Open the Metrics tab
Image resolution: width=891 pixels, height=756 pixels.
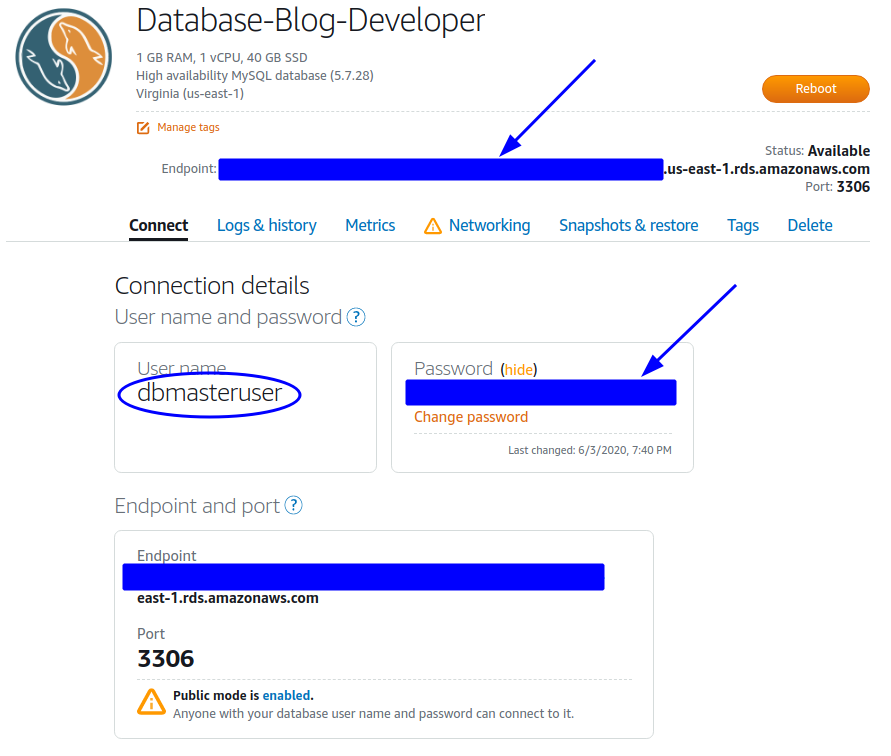(x=370, y=226)
